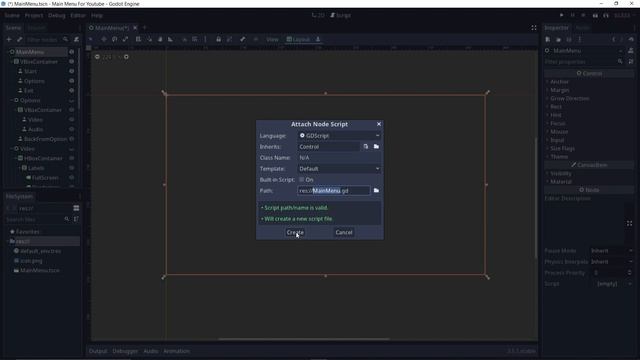The image size is (640, 360).
Task: Open the Debug menu
Action: click(x=56, y=16)
